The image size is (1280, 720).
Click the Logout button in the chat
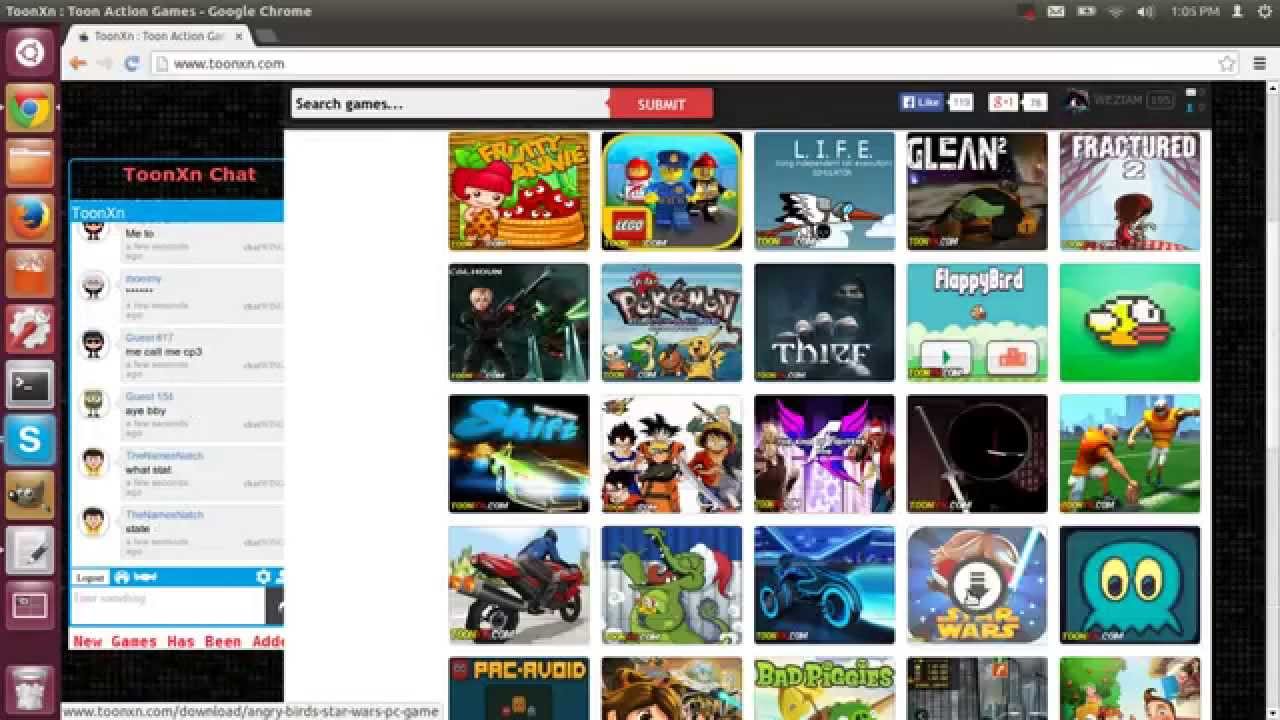click(x=90, y=577)
